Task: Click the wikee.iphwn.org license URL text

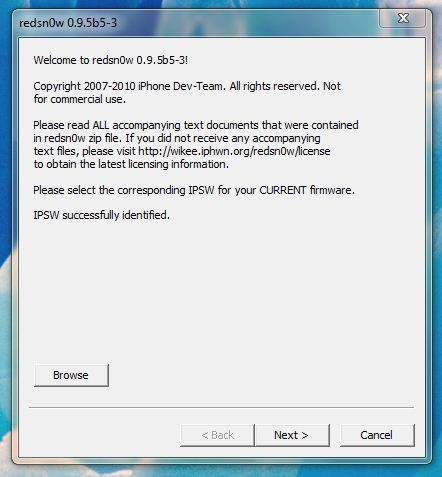Action: 234,151
